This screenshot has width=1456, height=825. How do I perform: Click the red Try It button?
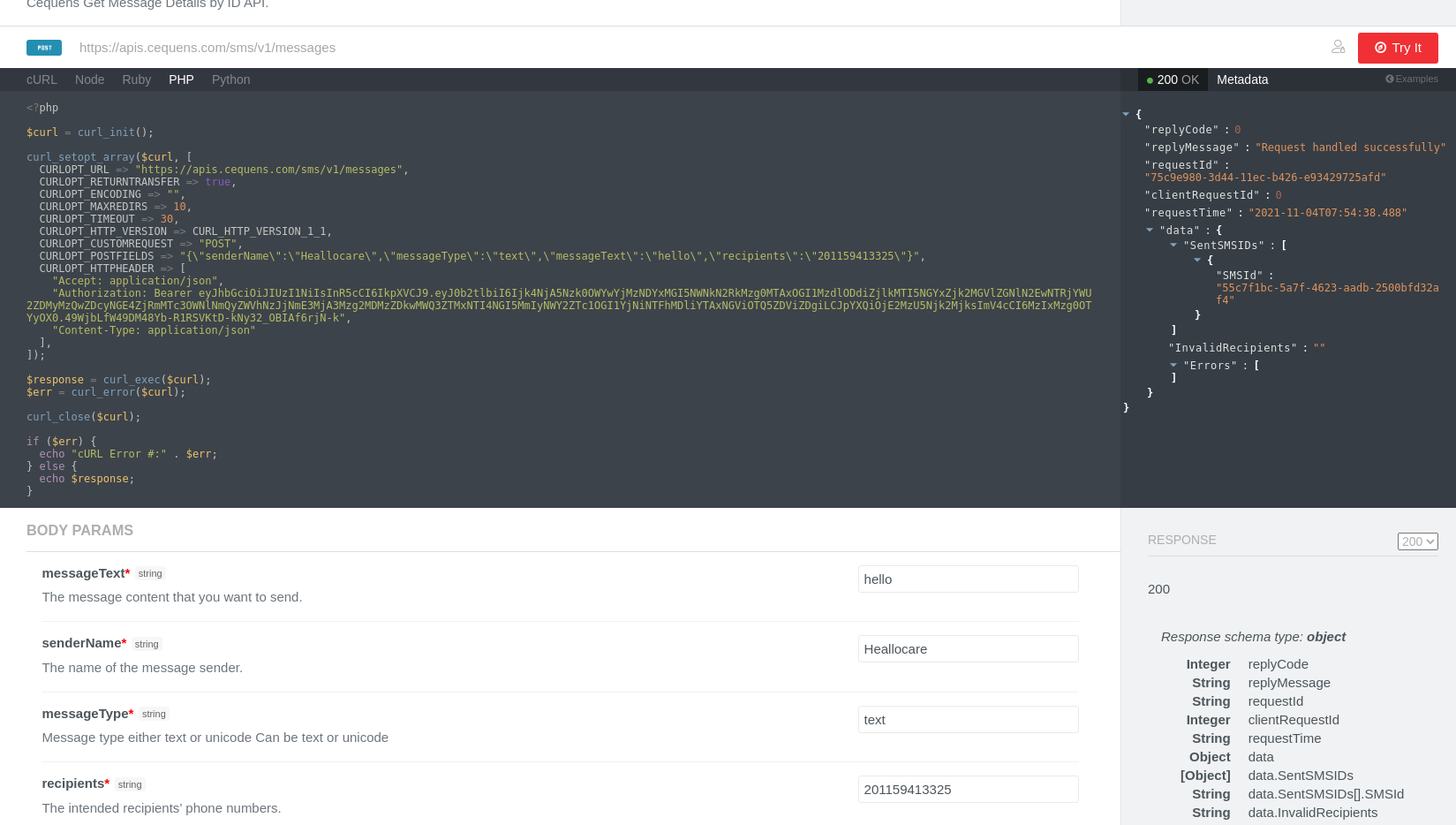coord(1398,48)
